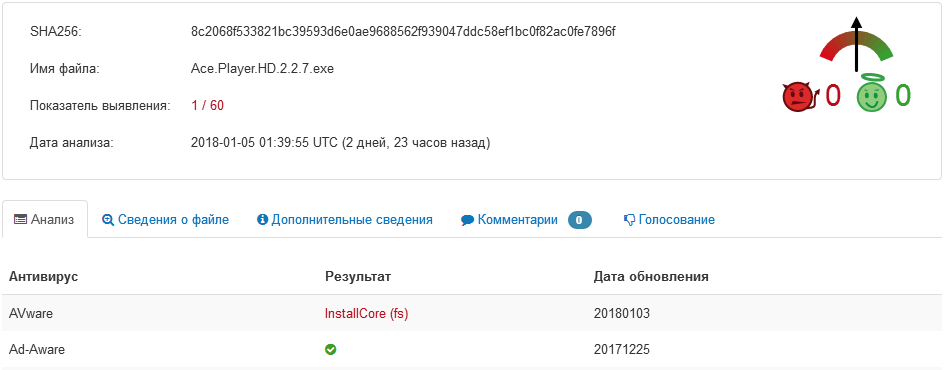Open the Дополнительные сведения tab
Viewport: 944px width, 370px height.
[345, 220]
